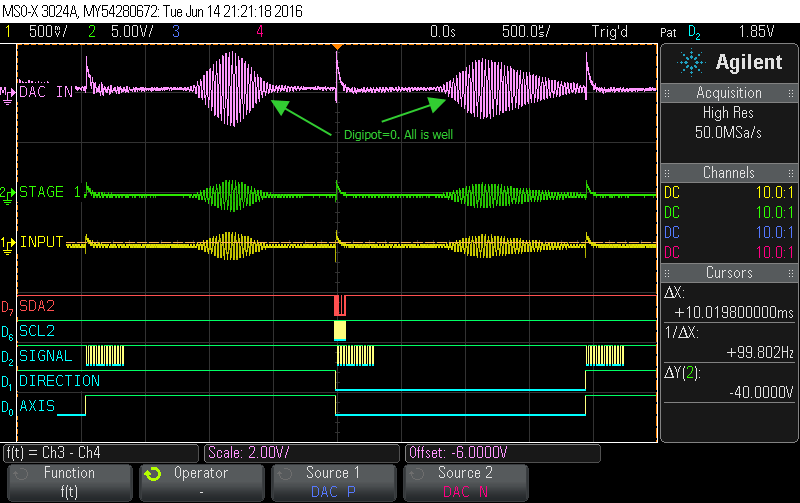The image size is (800, 503).
Task: Toggle channel 3 in the status bar
Action: pyautogui.click(x=175, y=32)
